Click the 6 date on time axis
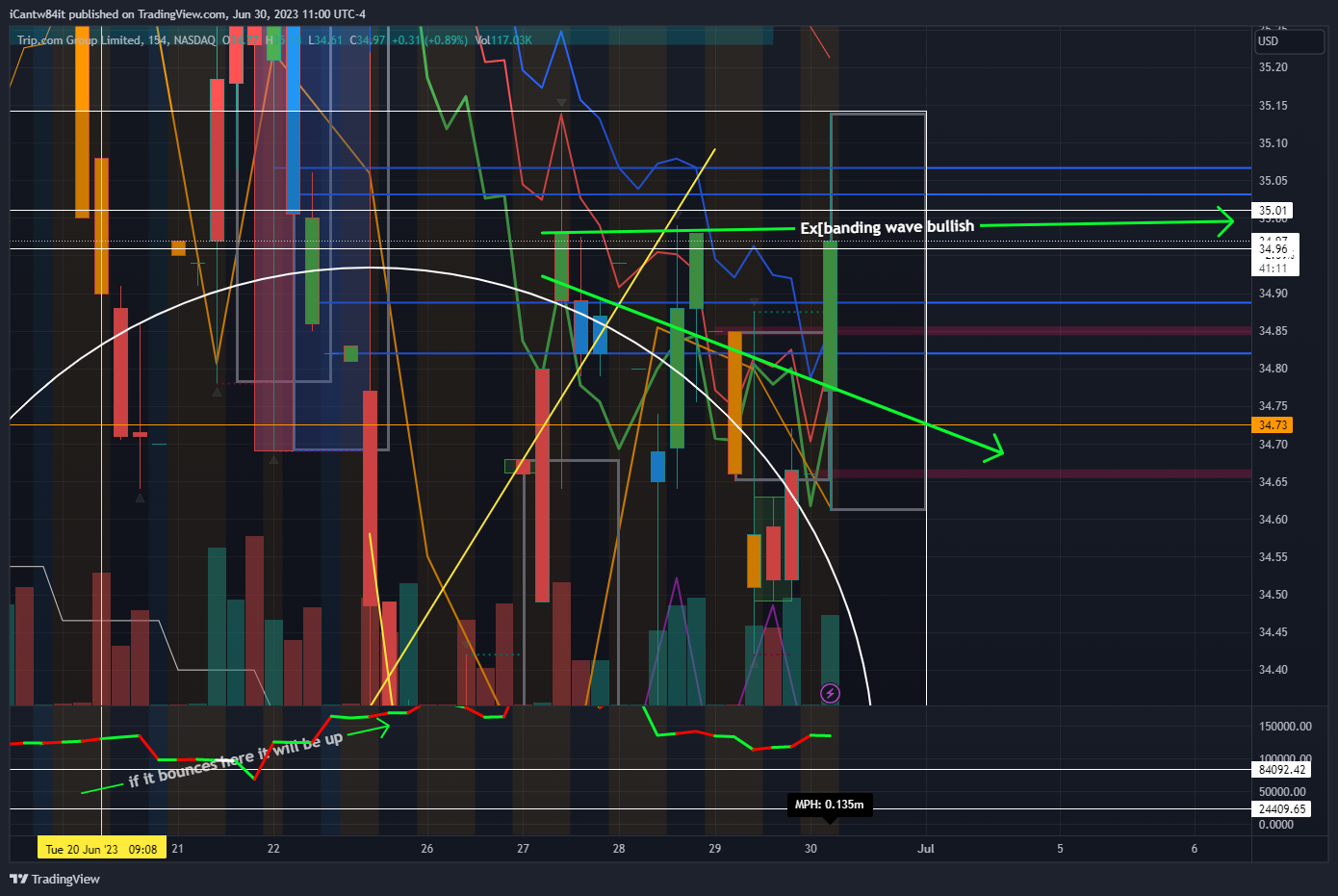Screen dimensions: 1338x896 point(1195,849)
